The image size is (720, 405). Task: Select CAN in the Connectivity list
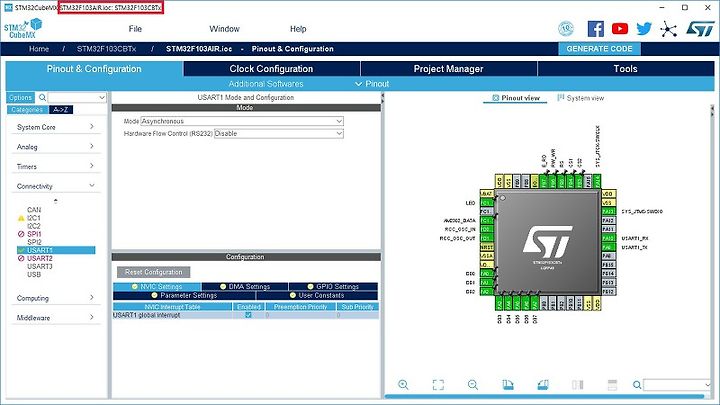[34, 210]
